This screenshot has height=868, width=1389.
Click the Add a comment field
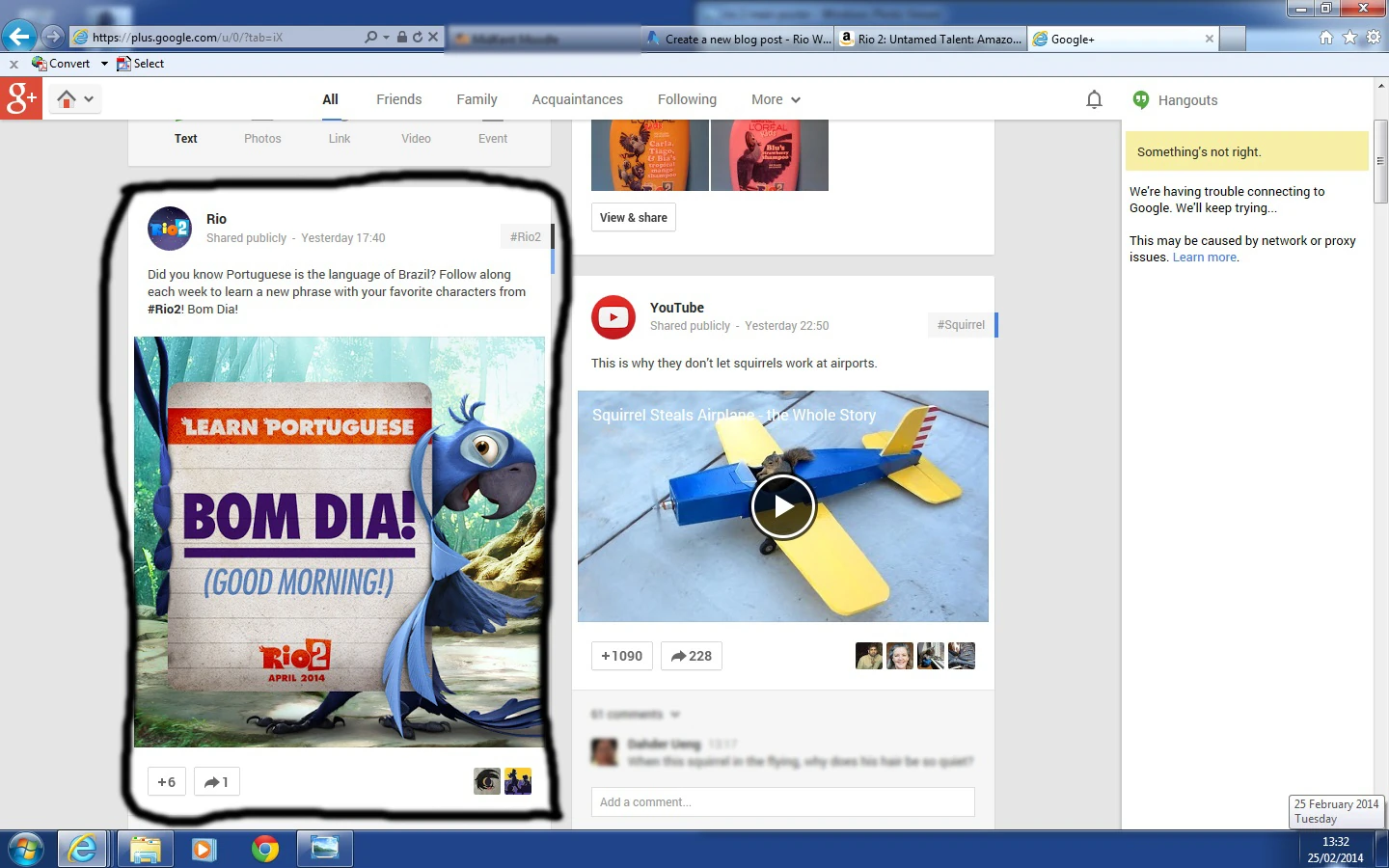[x=782, y=802]
